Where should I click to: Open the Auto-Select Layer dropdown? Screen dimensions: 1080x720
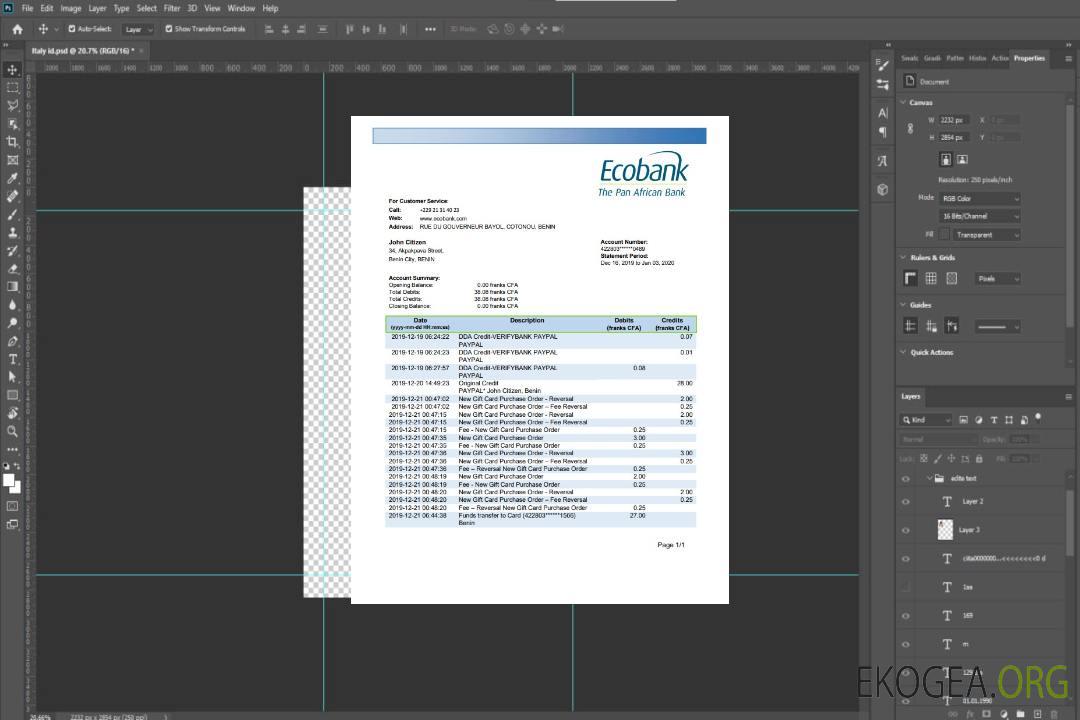click(138, 29)
